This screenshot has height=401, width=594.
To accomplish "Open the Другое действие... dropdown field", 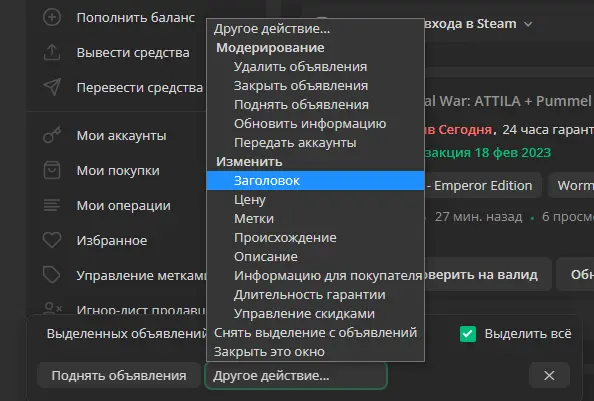I will tap(295, 376).
